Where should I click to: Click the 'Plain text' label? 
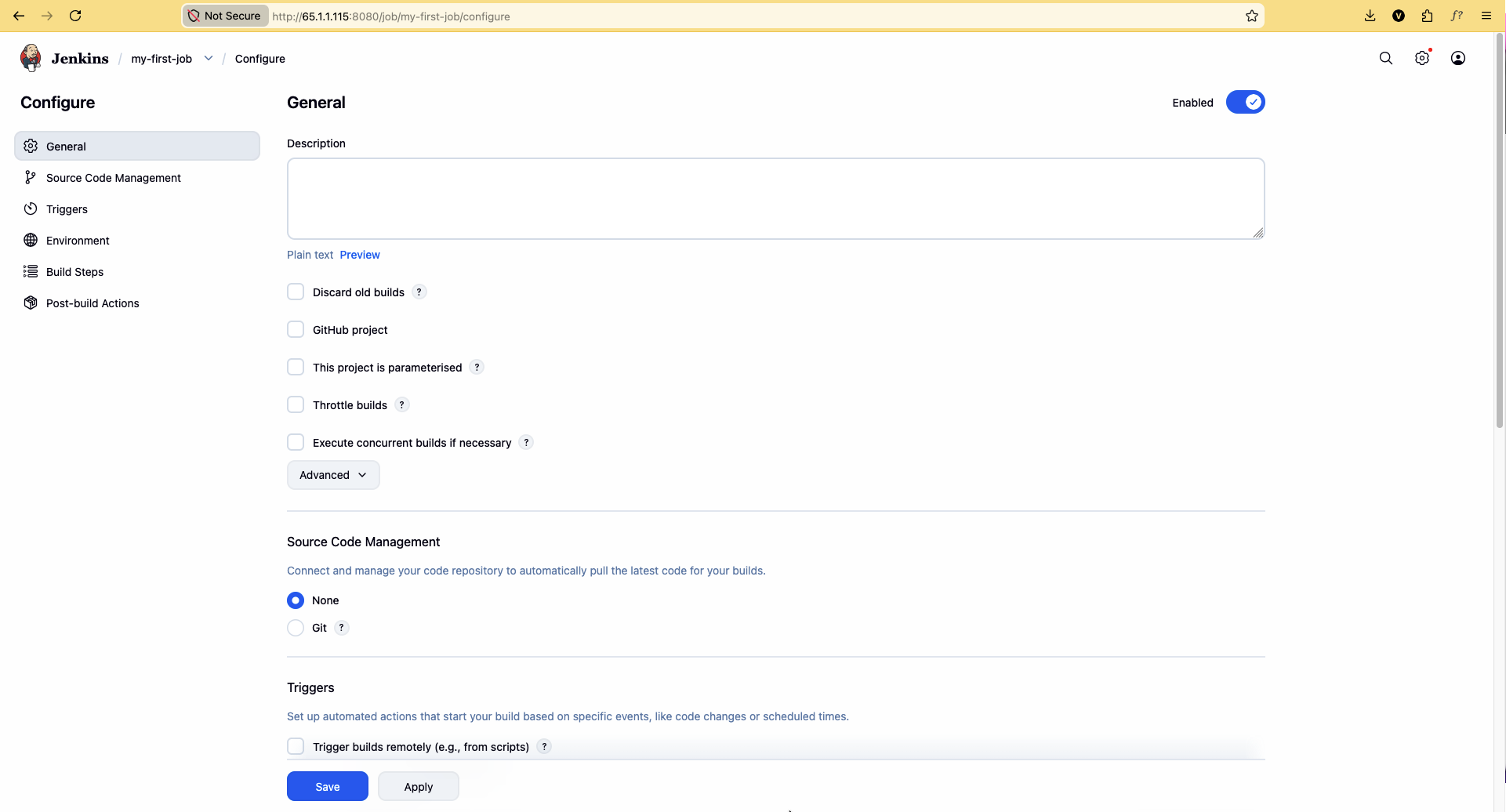click(310, 255)
